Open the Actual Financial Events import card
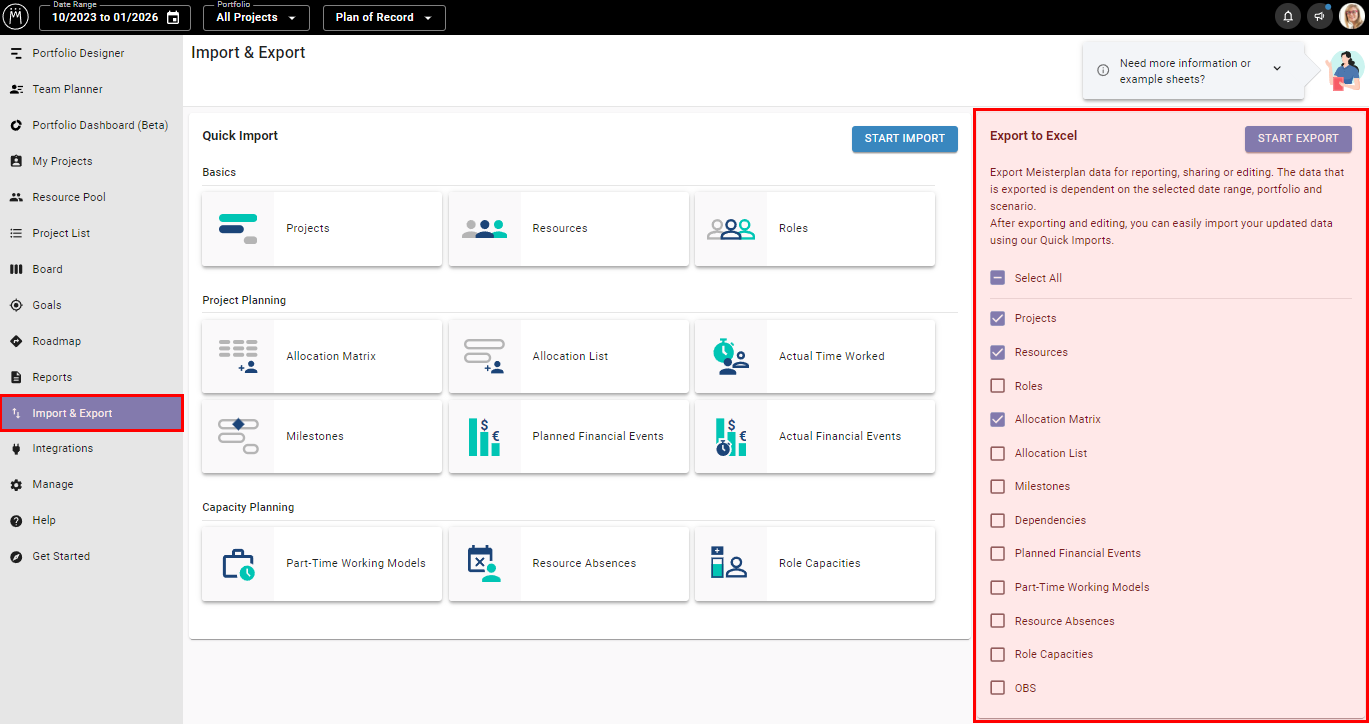The width and height of the screenshot is (1369, 724). click(815, 436)
